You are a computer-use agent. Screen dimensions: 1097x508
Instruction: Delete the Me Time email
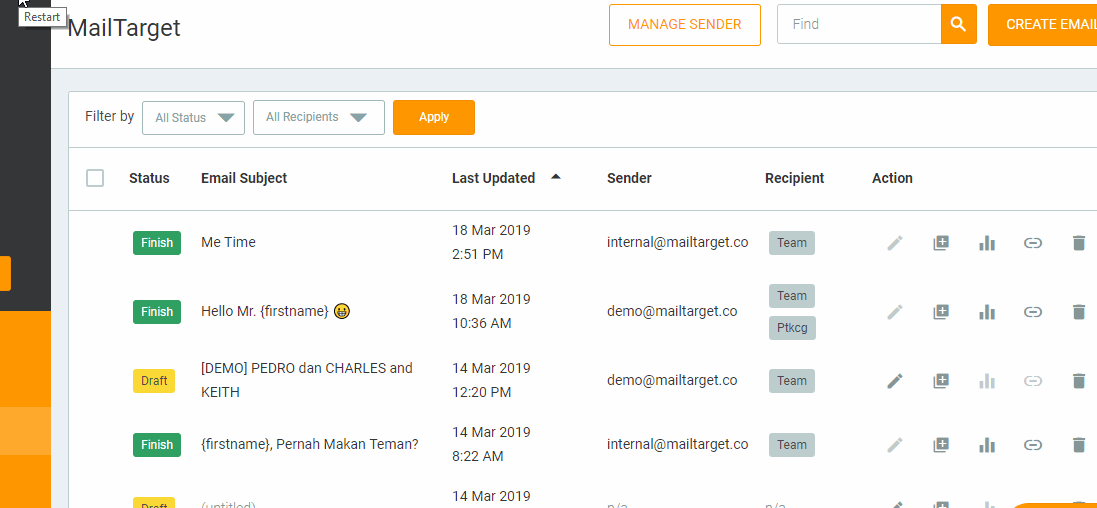click(x=1079, y=243)
